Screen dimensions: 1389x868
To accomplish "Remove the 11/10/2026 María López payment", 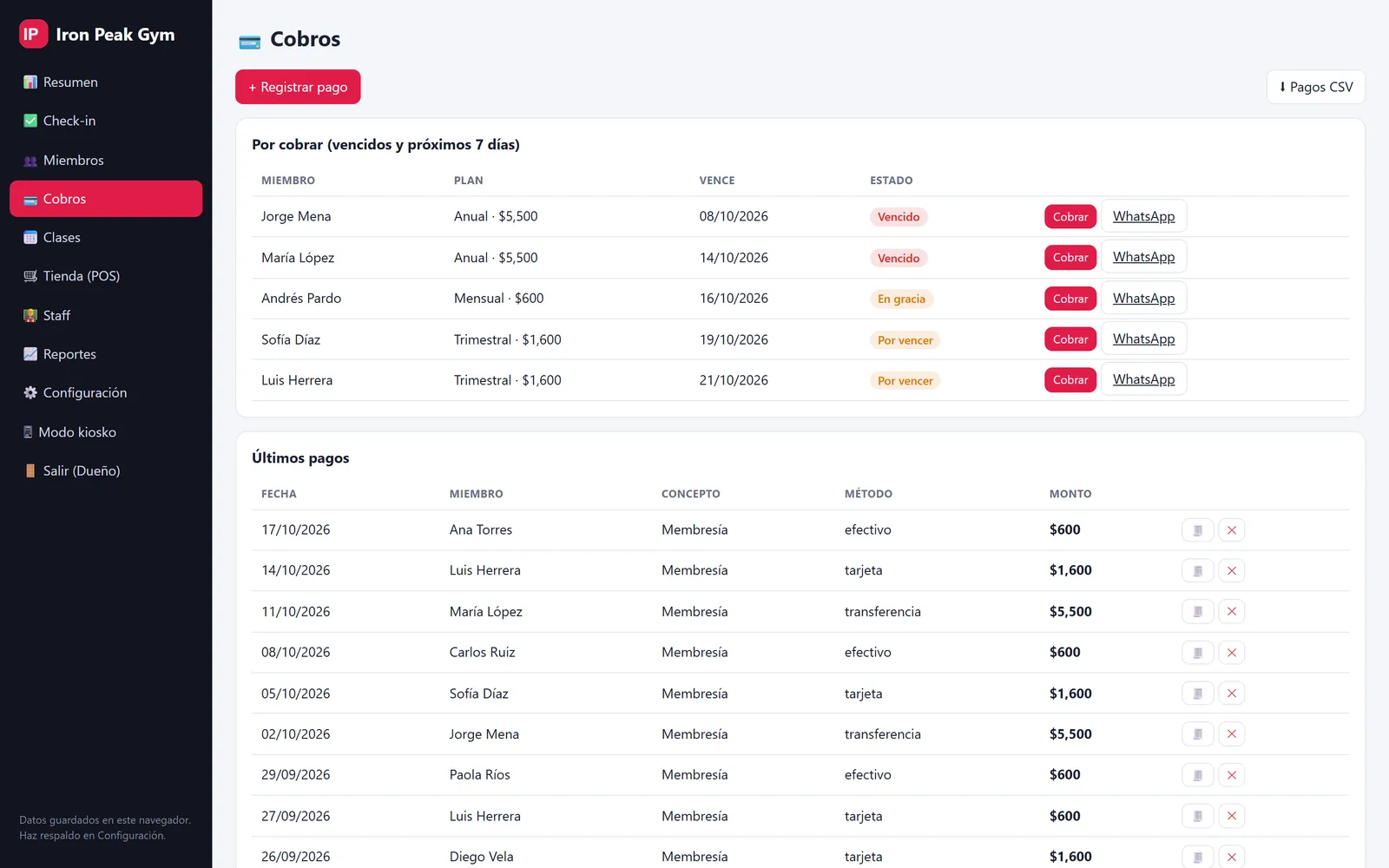I will [1231, 612].
